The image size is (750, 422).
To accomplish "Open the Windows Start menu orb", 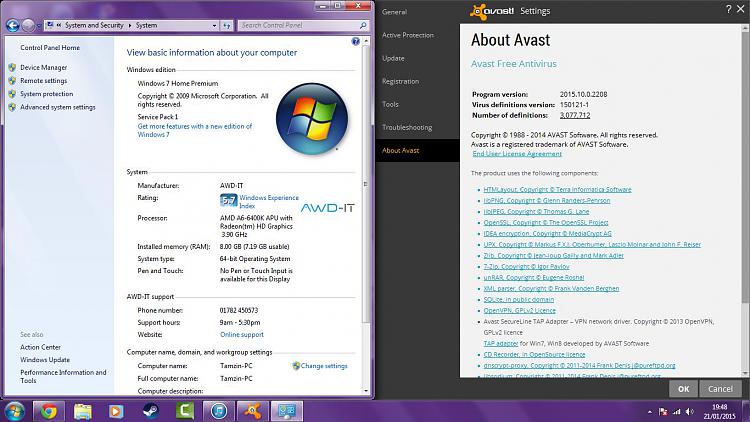I will (14, 411).
